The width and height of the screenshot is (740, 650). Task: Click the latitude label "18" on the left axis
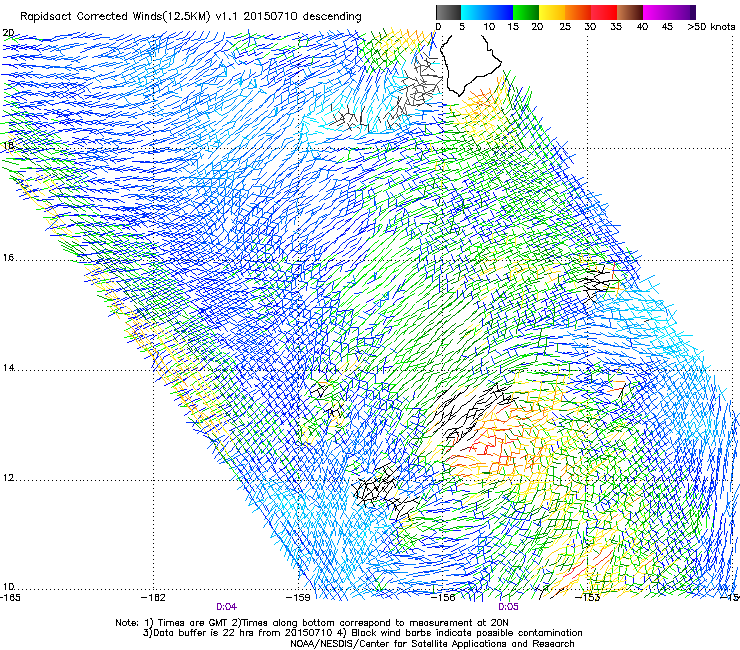[8, 145]
